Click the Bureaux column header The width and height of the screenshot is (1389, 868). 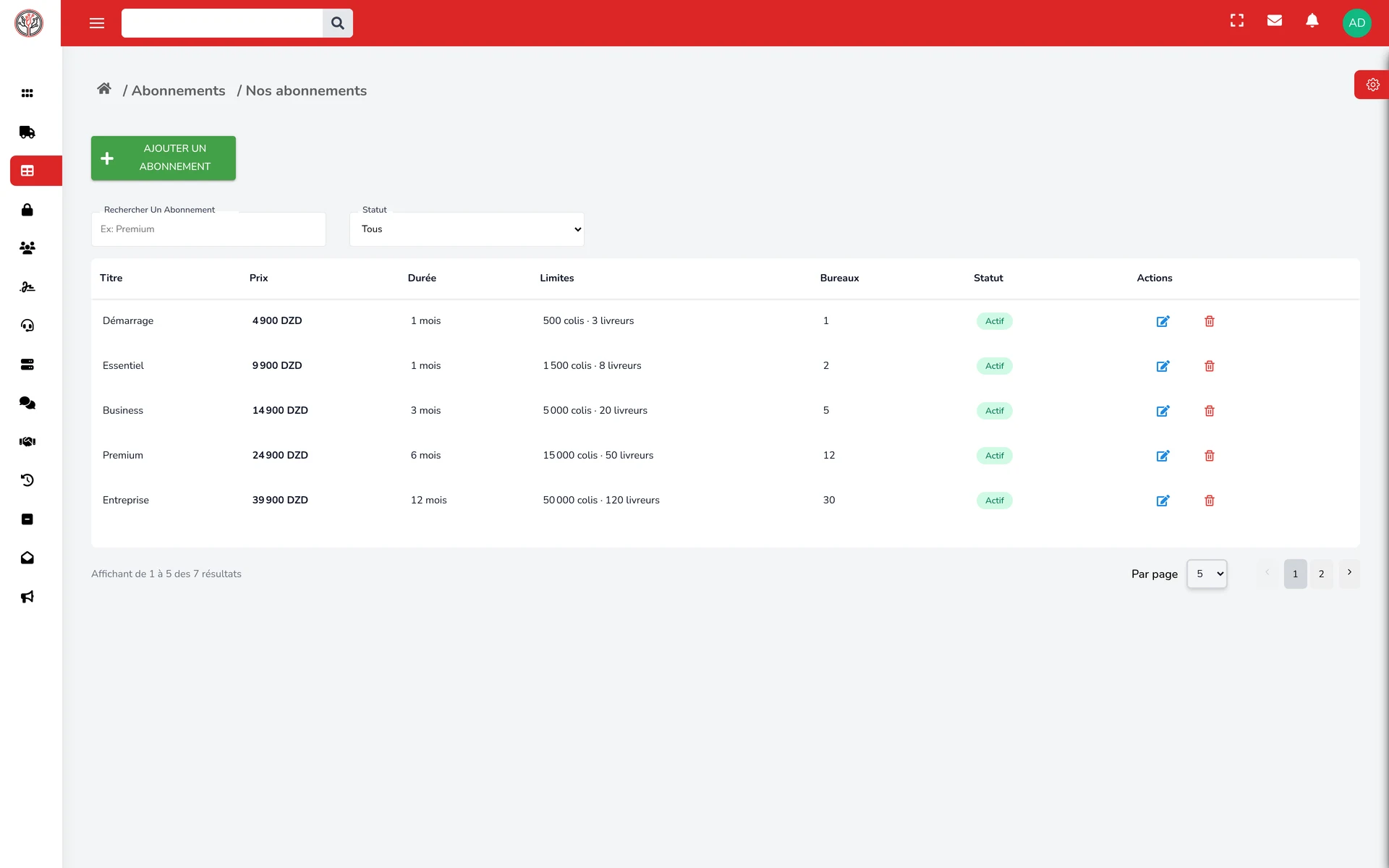[839, 278]
